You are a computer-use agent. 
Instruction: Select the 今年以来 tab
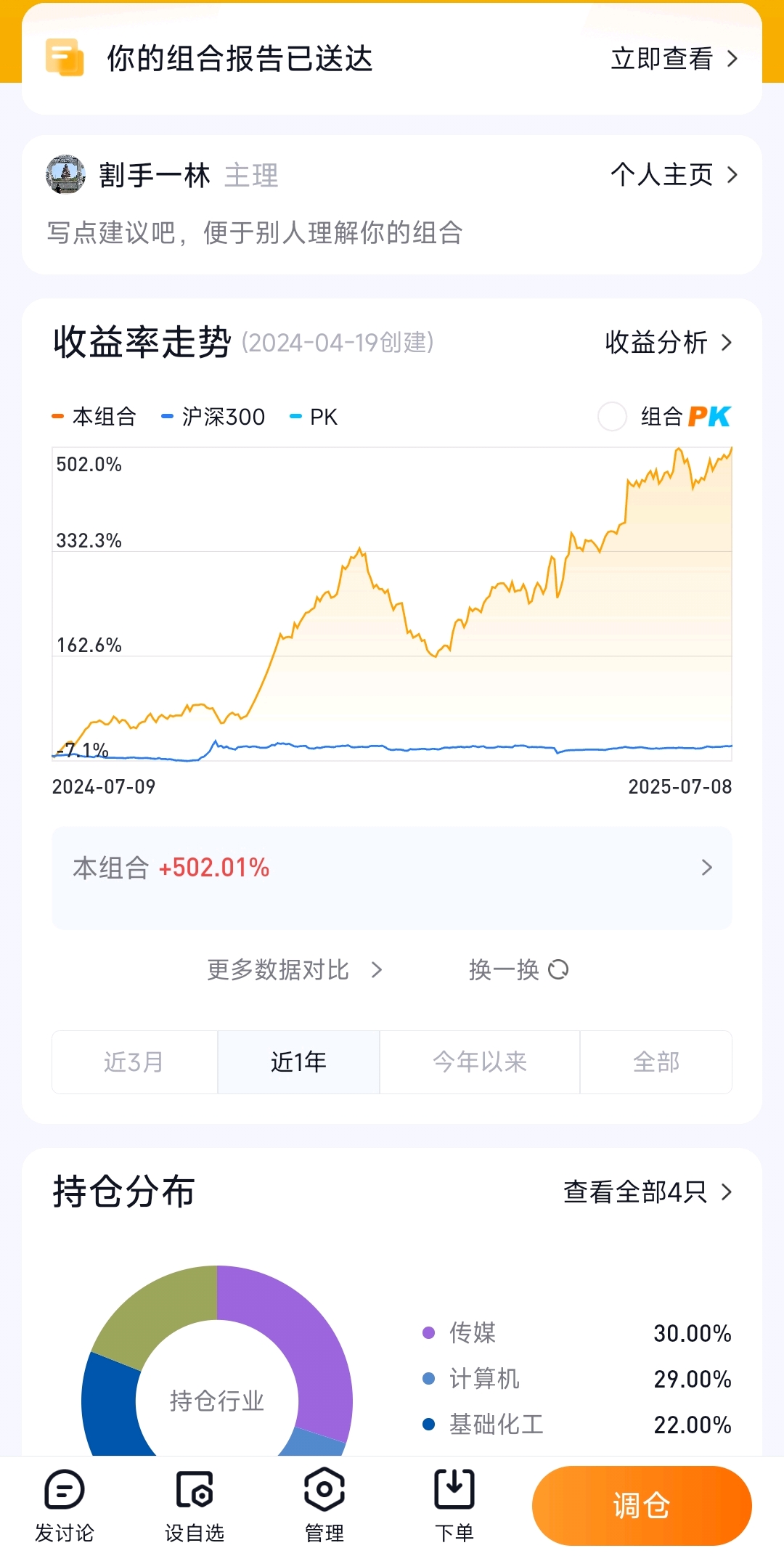[x=479, y=1062]
